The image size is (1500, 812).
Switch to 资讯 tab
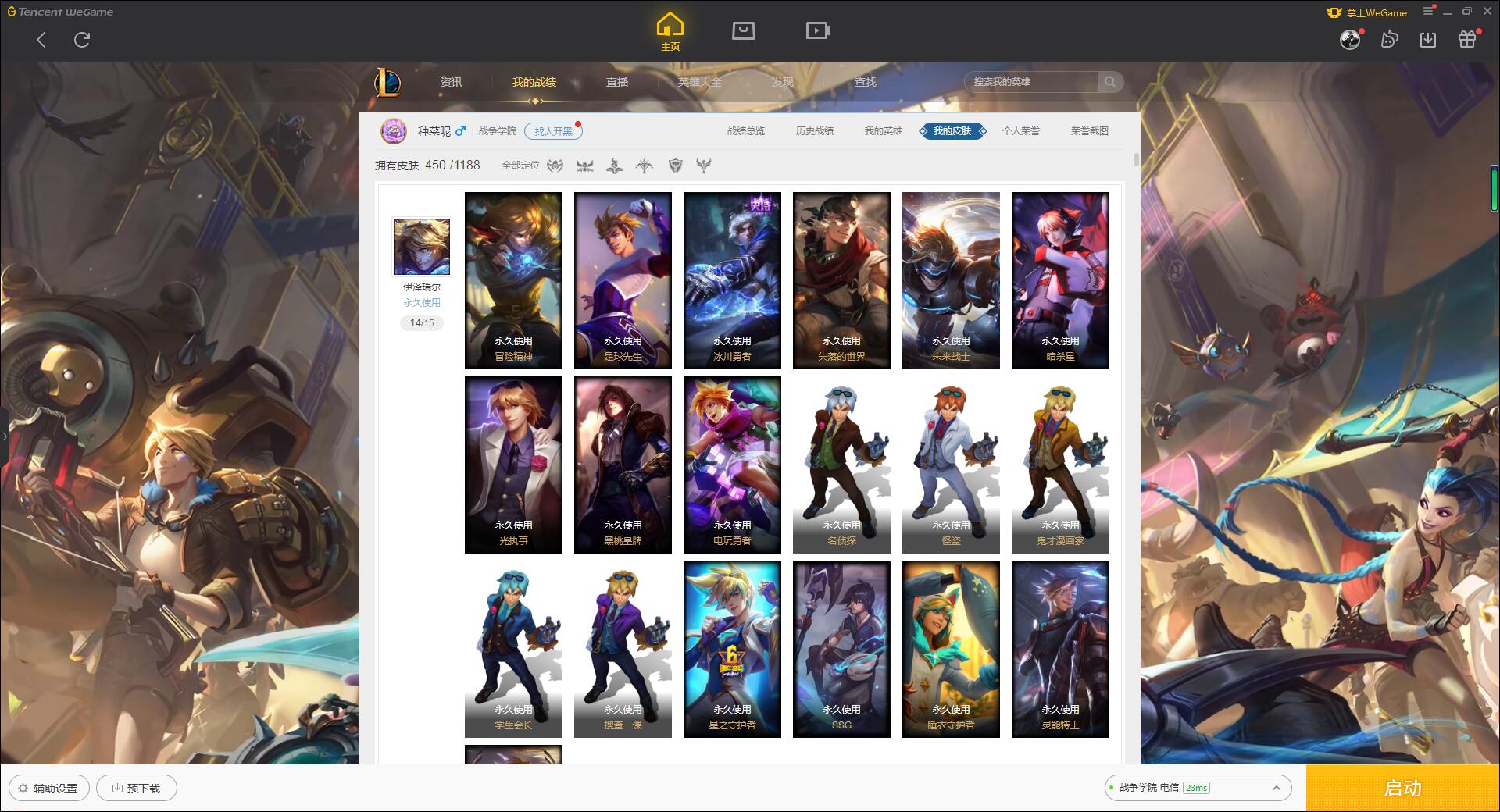452,82
